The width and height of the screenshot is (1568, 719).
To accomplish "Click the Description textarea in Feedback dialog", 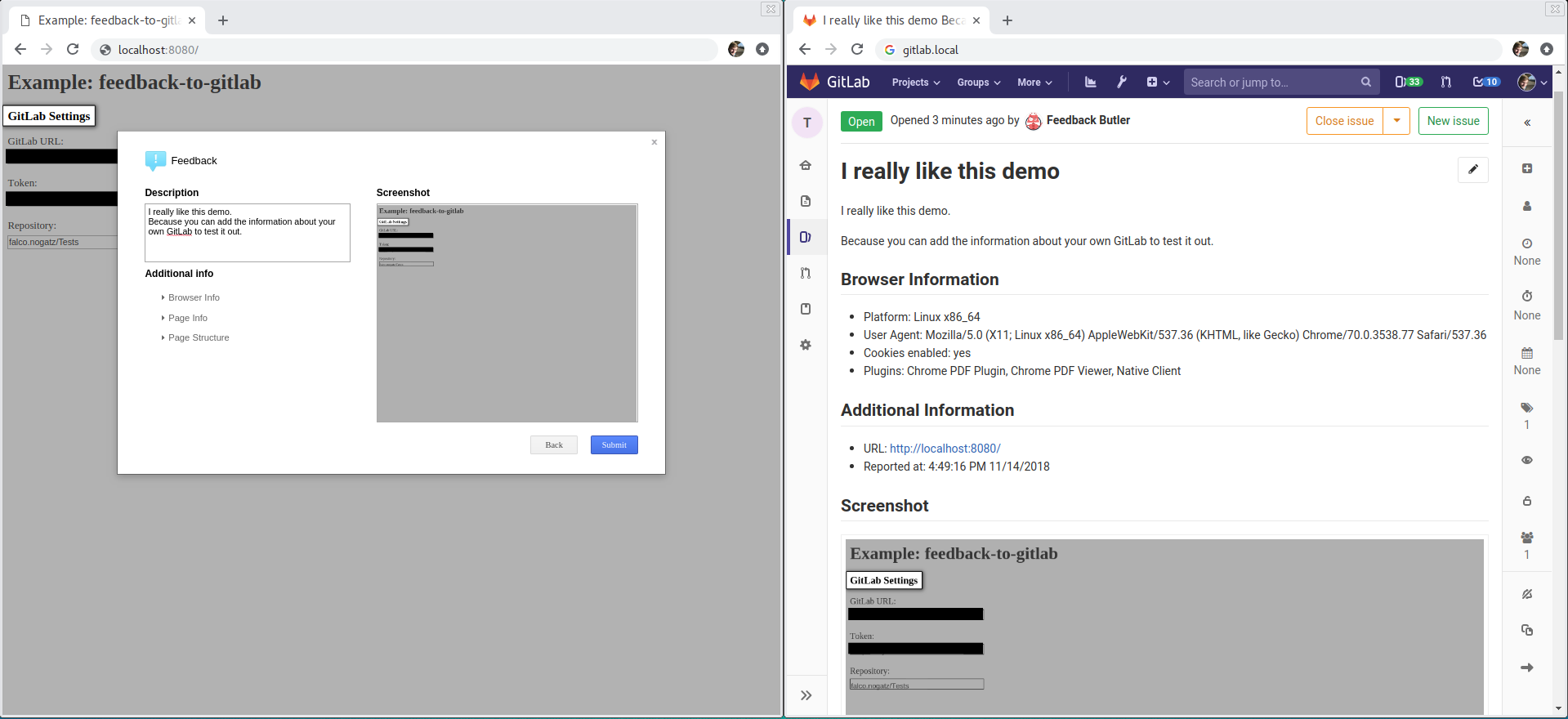I will [x=248, y=233].
